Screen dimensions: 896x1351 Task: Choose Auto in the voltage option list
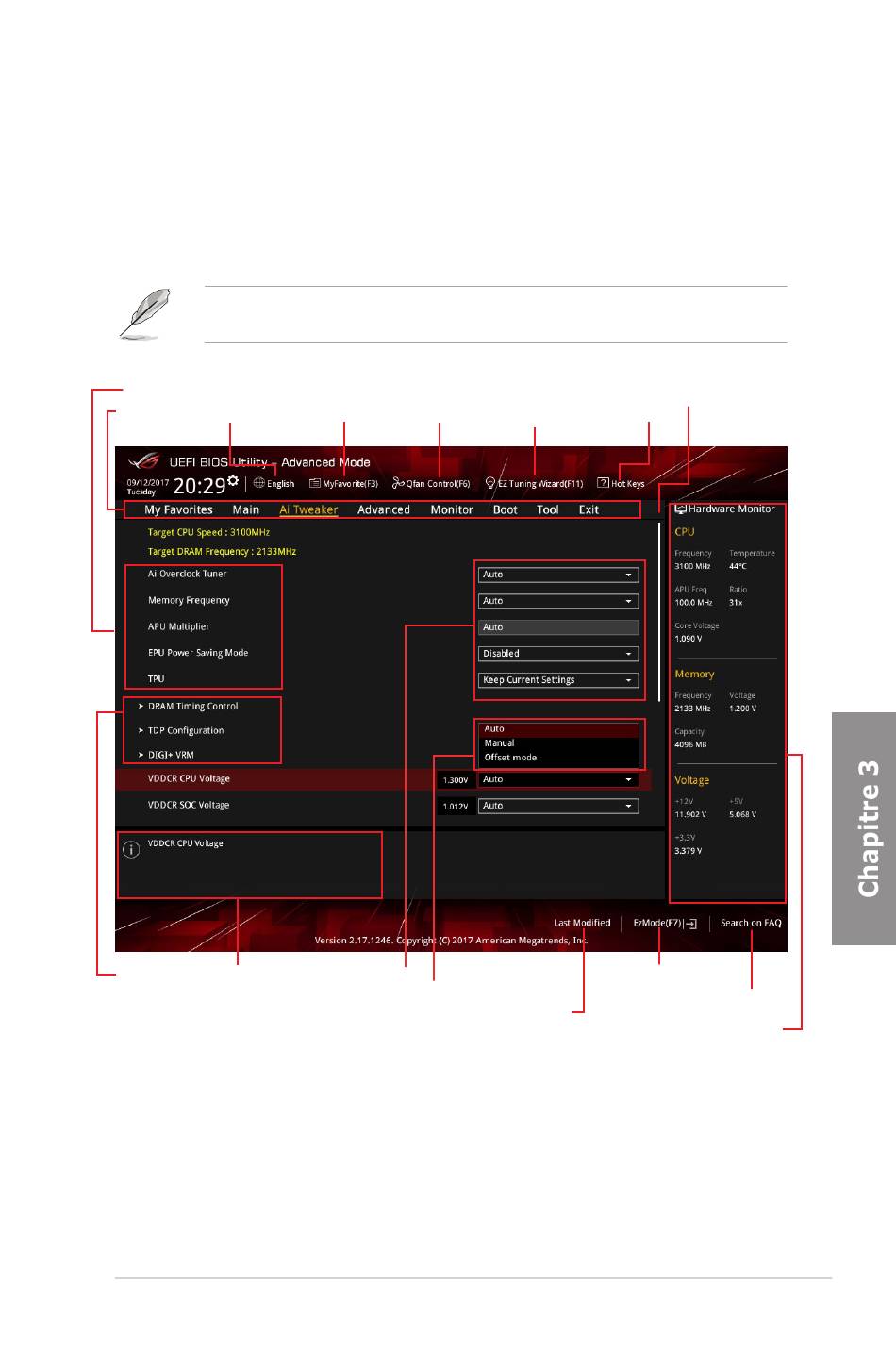(x=558, y=729)
